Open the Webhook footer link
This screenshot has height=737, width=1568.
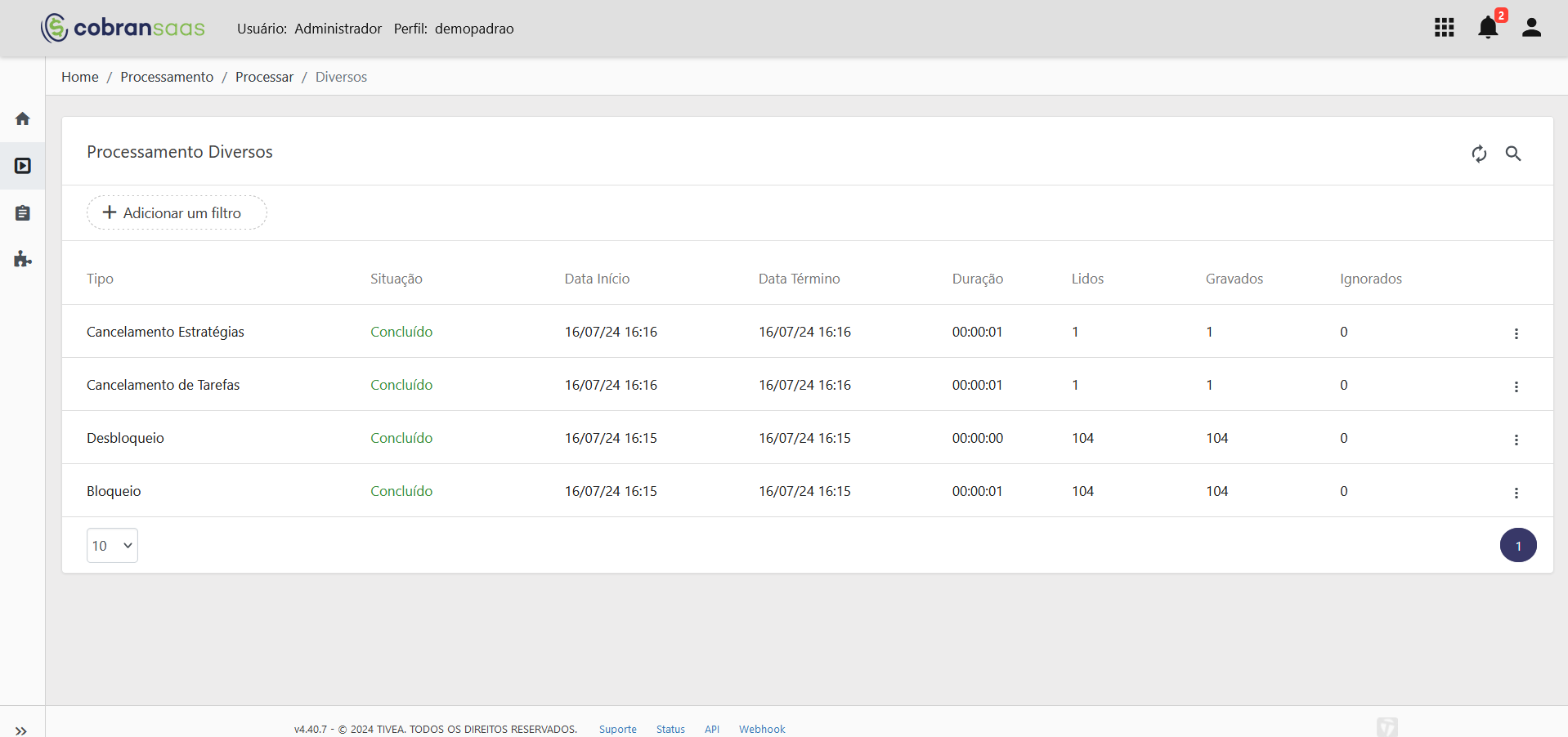coord(762,729)
